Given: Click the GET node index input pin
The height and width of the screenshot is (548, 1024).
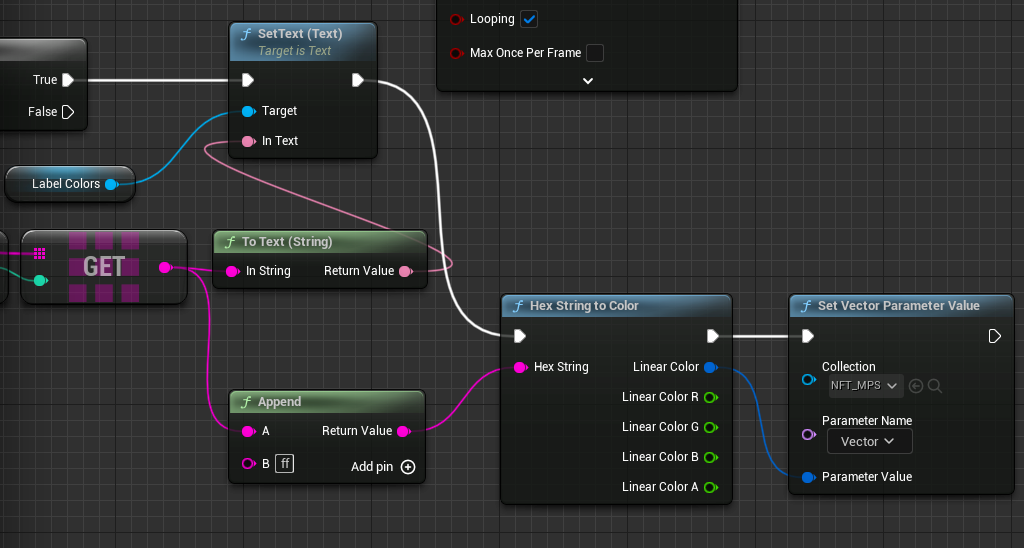Looking at the screenshot, I should (40, 281).
